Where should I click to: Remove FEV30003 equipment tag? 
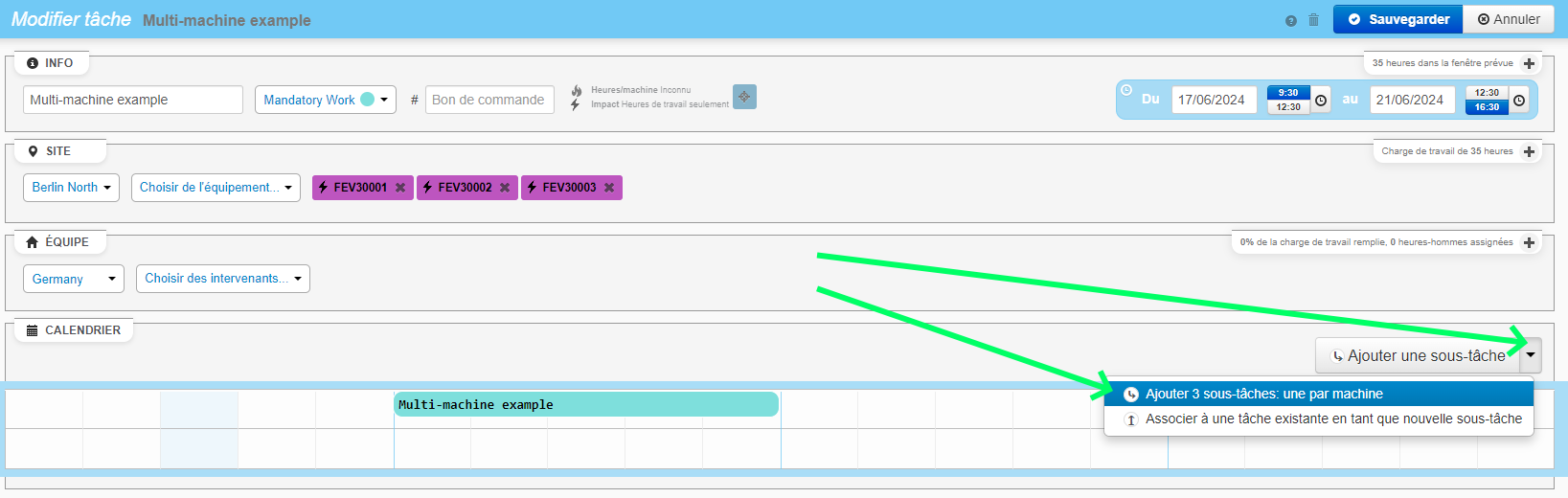(x=609, y=188)
